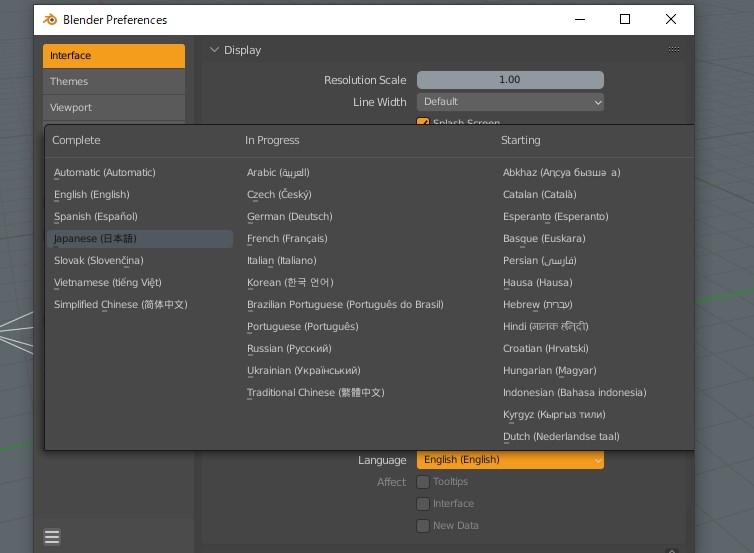Maximize the Blender Preferences window

(625, 19)
